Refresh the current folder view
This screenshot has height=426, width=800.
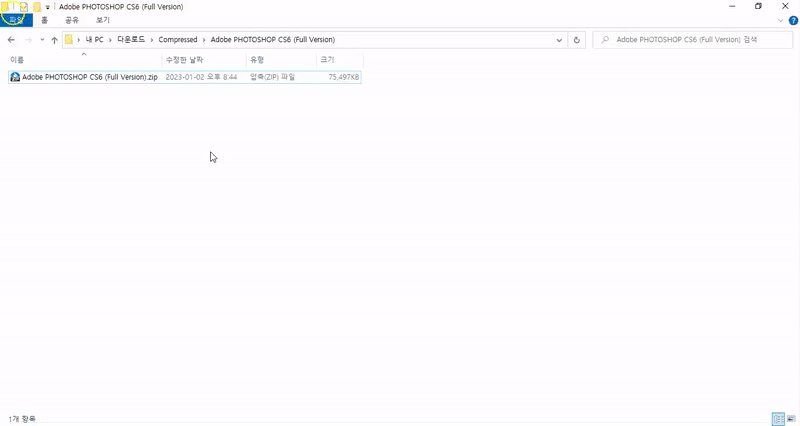pyautogui.click(x=577, y=40)
